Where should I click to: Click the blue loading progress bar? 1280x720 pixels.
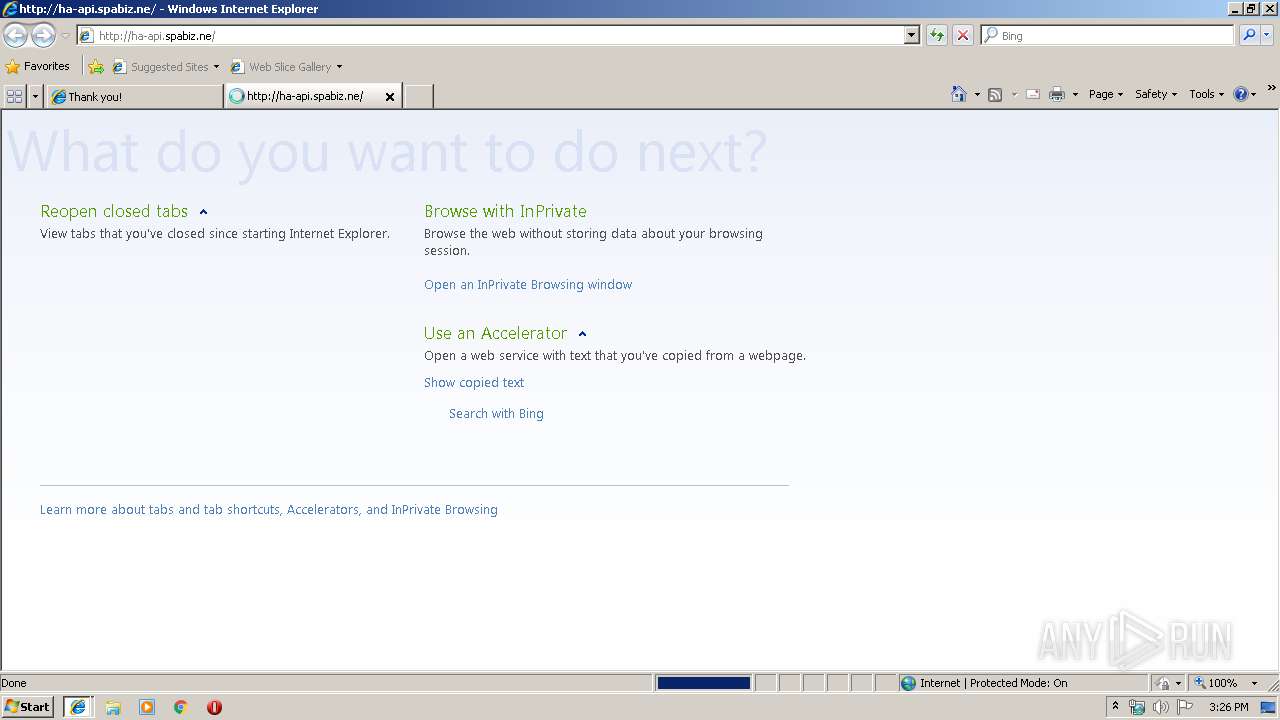coord(703,683)
